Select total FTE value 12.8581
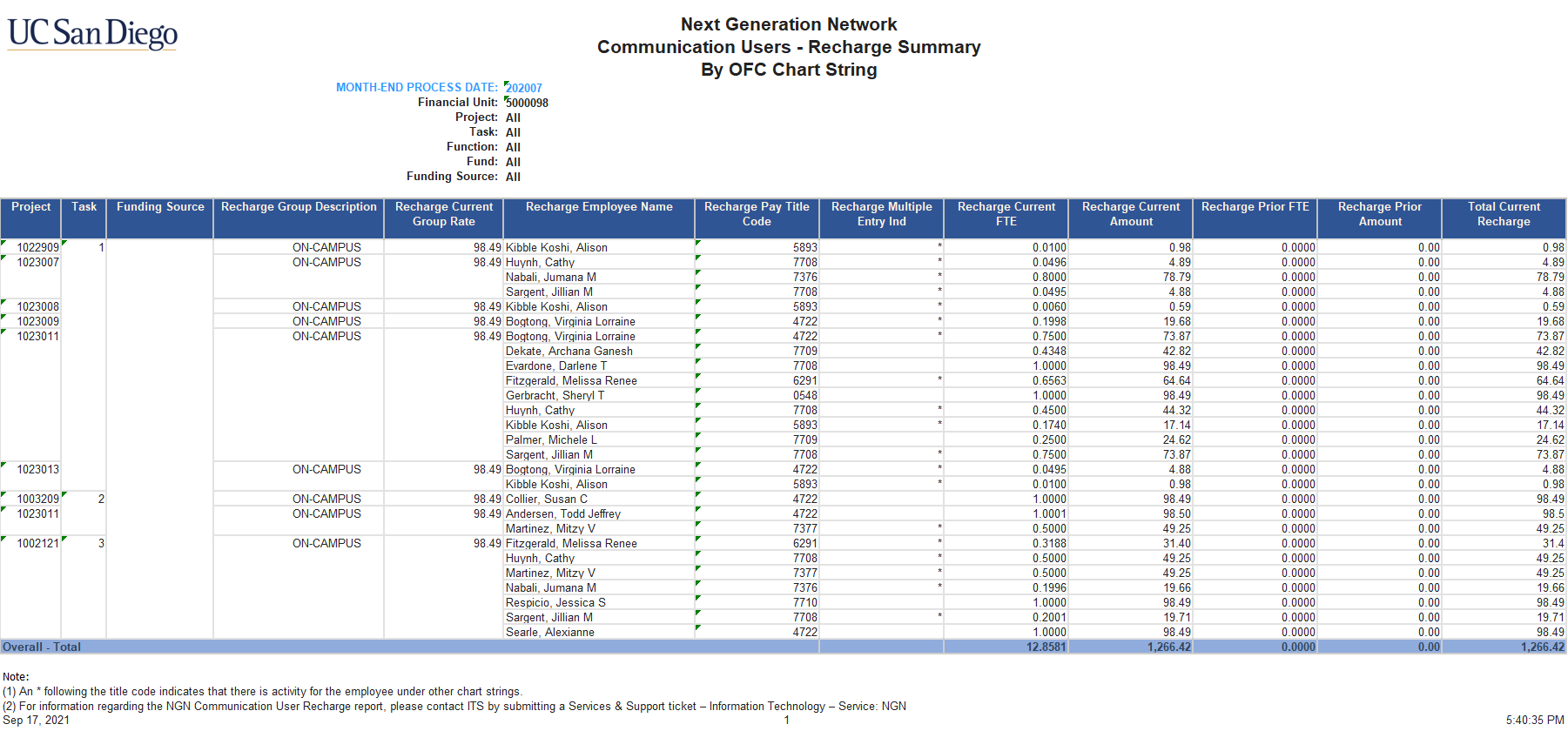The width and height of the screenshot is (1568, 731). click(x=1046, y=647)
